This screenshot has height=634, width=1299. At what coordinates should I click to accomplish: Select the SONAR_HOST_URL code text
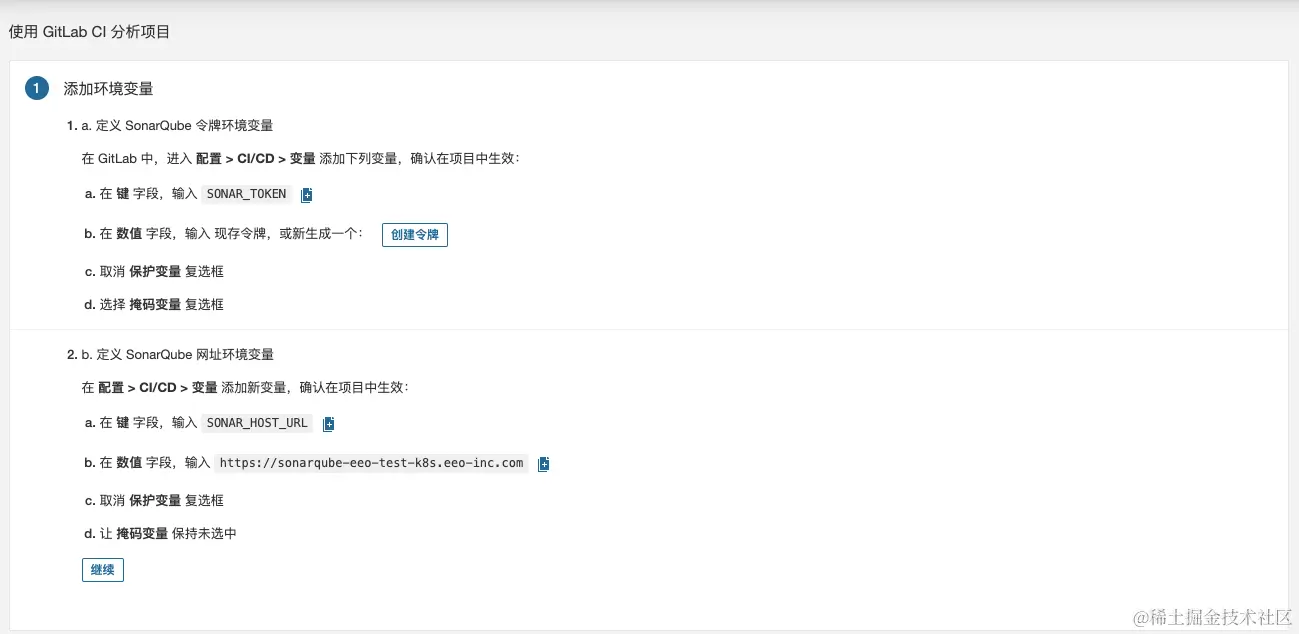257,423
